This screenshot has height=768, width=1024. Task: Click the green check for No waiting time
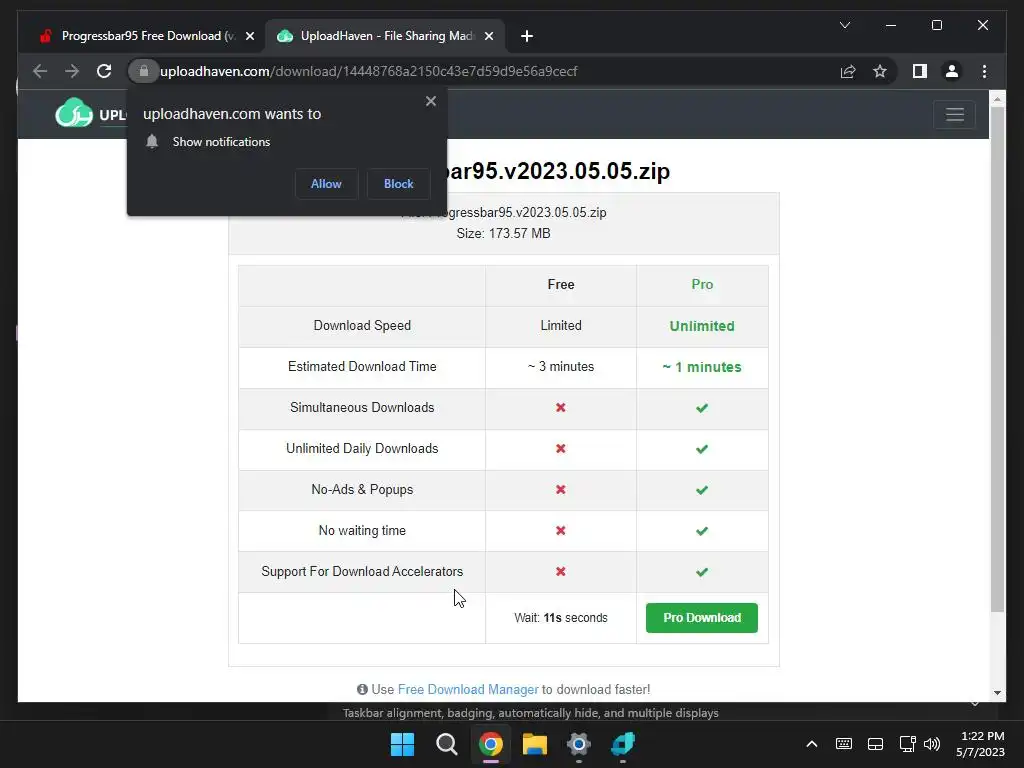coord(702,531)
